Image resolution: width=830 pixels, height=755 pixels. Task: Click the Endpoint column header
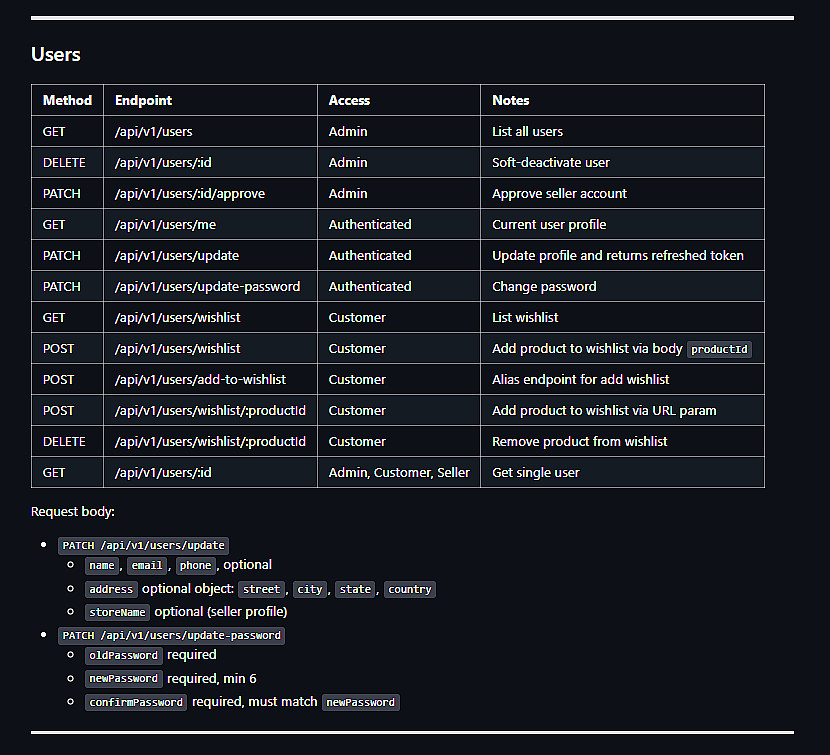(143, 100)
